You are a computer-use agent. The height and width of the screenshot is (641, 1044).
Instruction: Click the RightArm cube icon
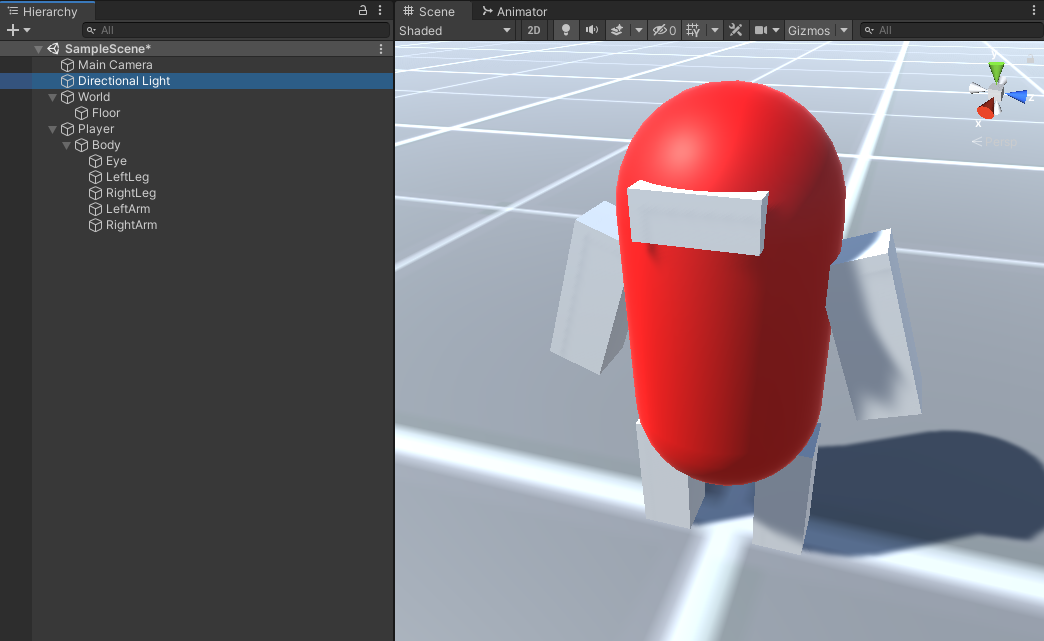(95, 224)
